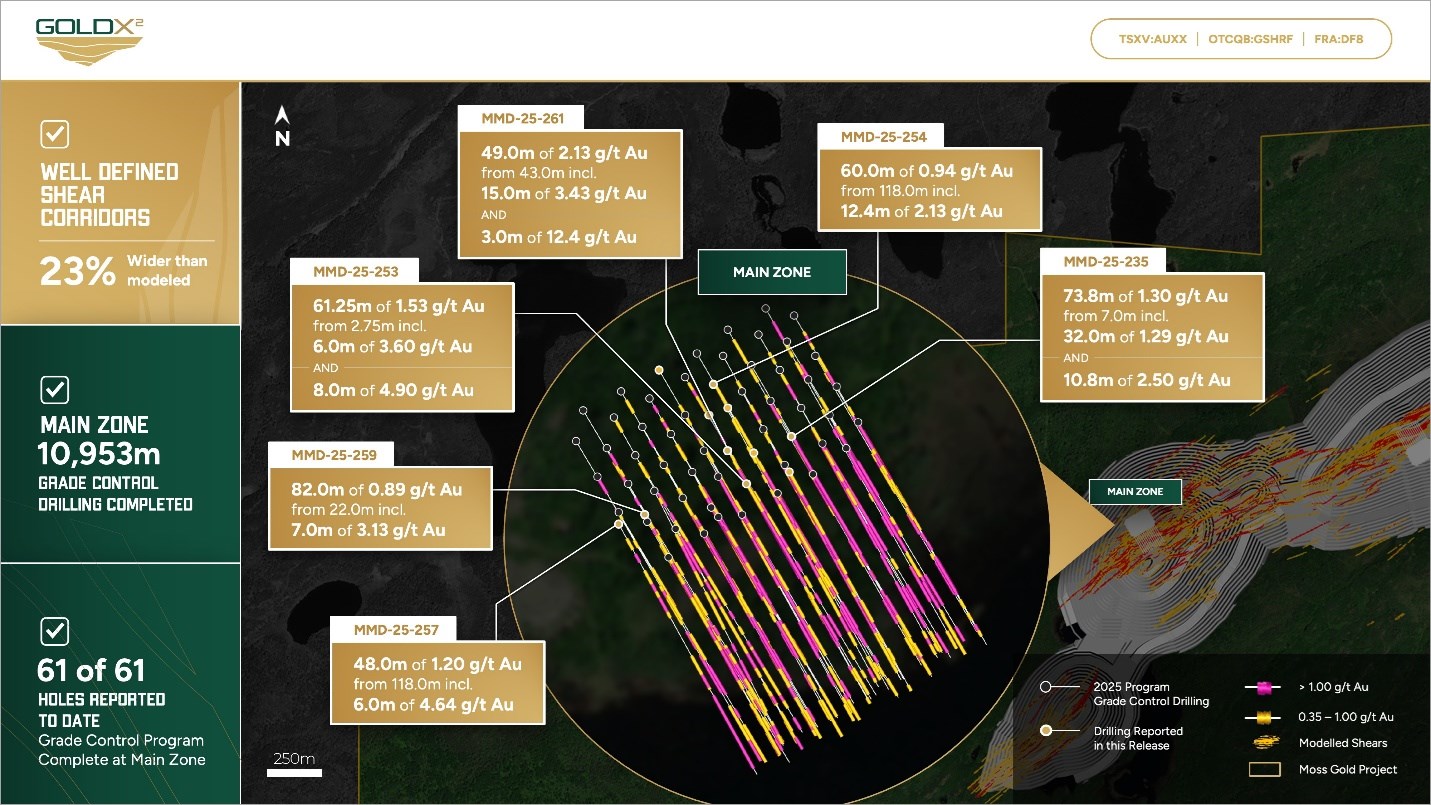
Task: Click the yellow 0.35–1.00 g/t Au swatch
Action: [x=1264, y=717]
